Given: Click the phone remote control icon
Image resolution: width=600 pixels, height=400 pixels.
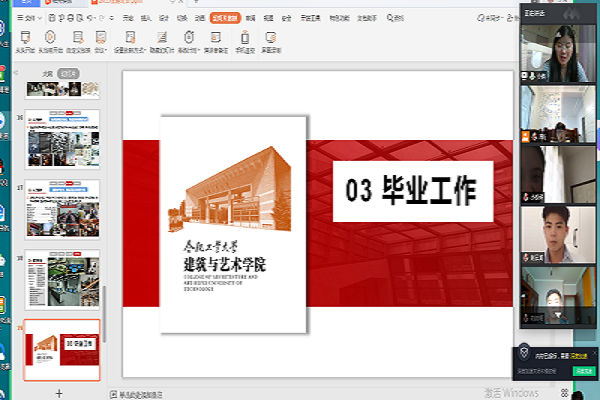Looking at the screenshot, I should coord(243,38).
